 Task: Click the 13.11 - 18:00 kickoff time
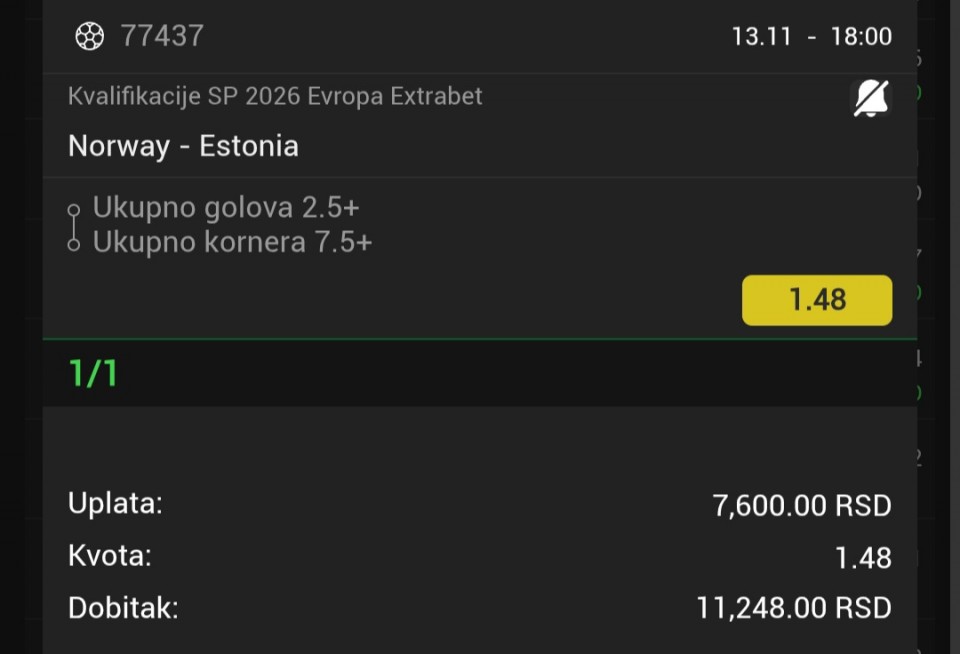click(811, 37)
